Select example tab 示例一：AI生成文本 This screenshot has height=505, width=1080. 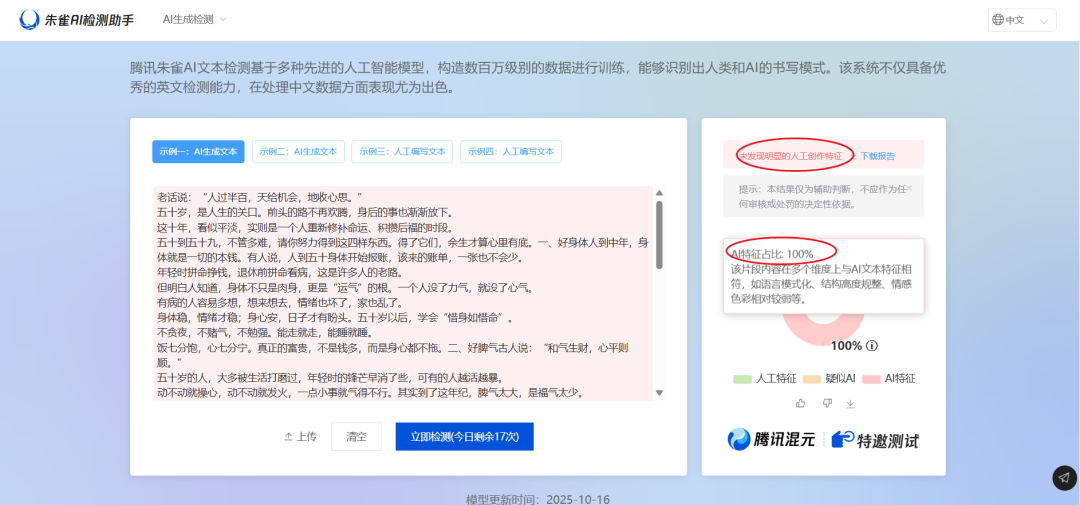click(x=198, y=152)
